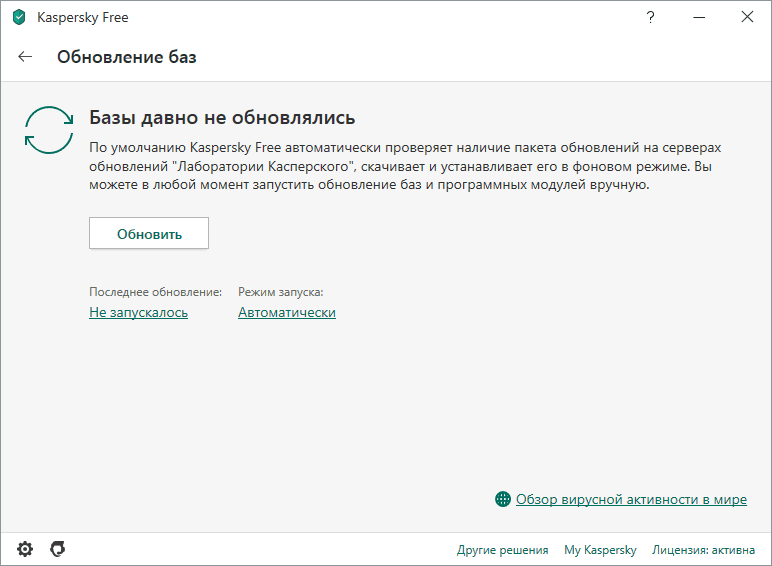Open settings with the gear icon

coord(25,549)
